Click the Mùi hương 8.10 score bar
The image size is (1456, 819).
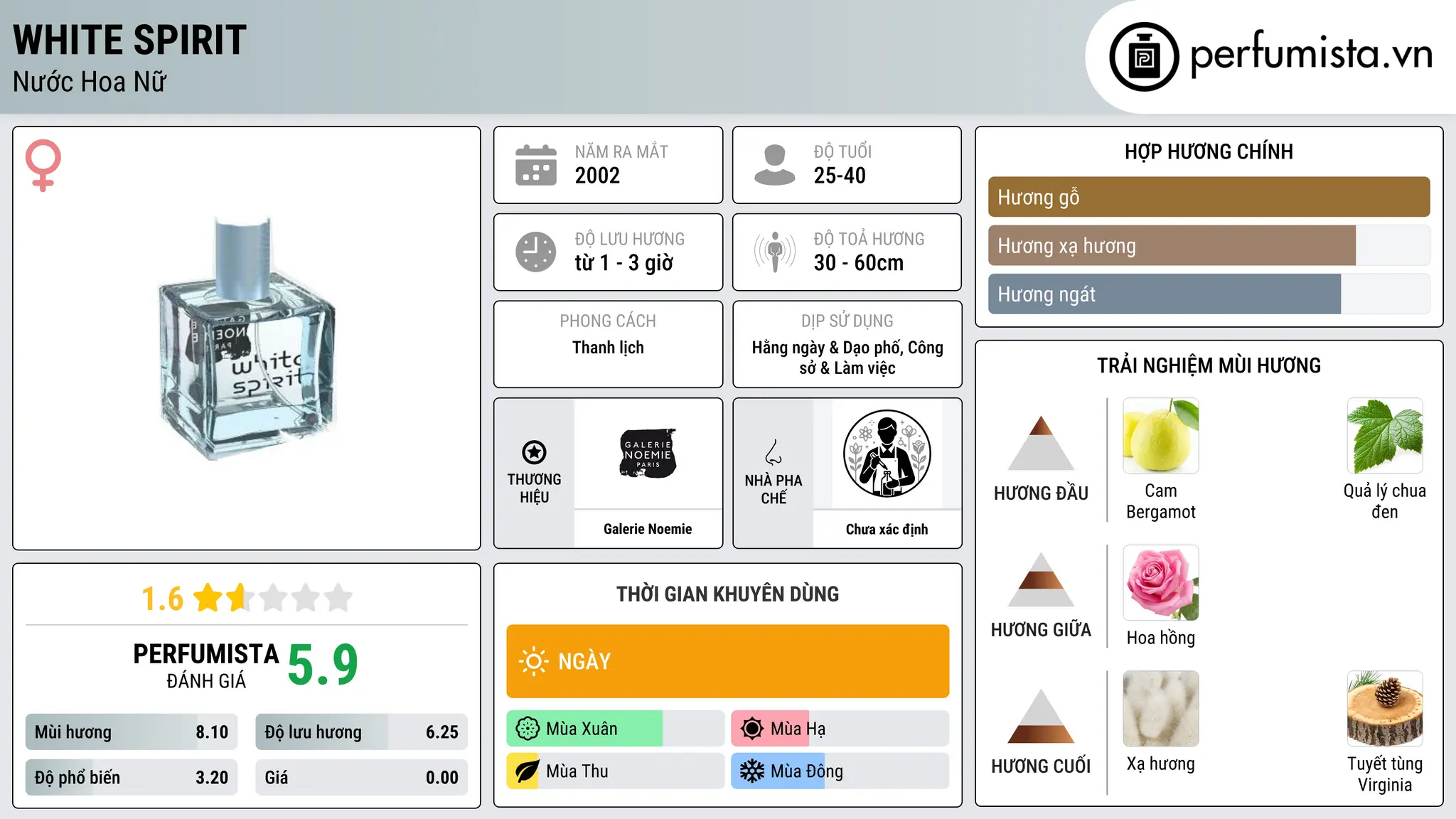(132, 732)
